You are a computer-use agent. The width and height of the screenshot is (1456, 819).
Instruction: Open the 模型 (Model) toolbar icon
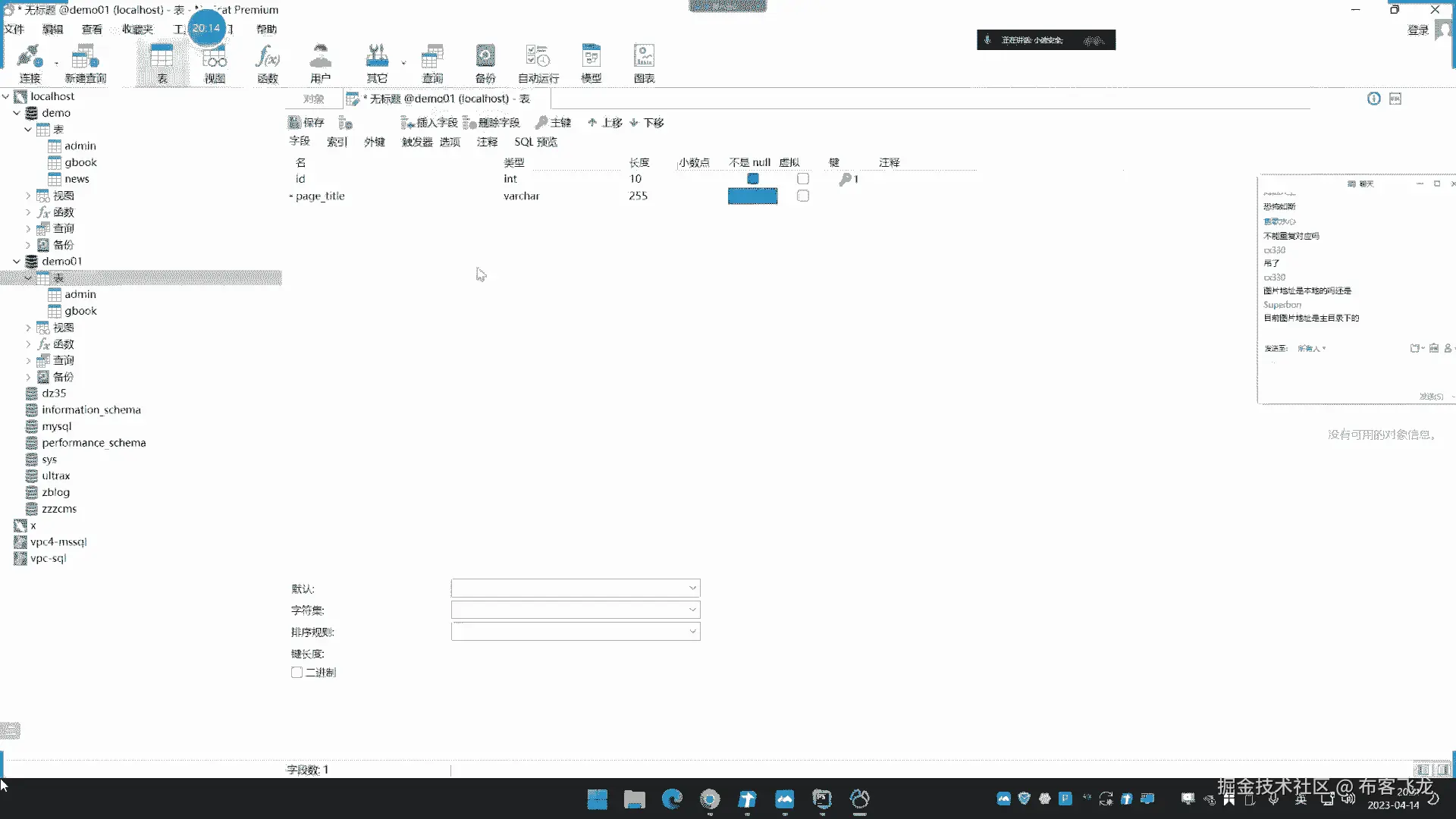(591, 63)
